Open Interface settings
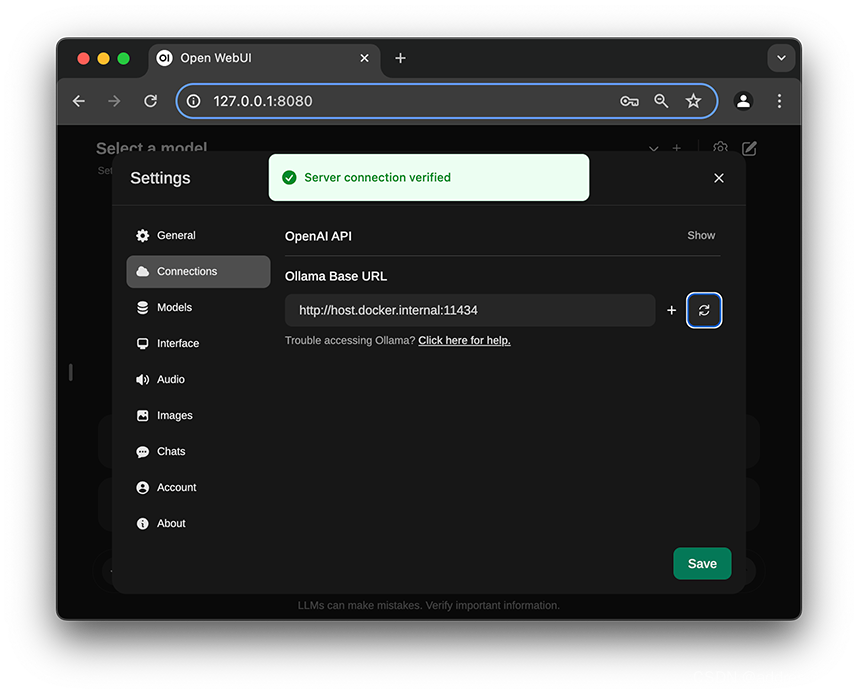 [198, 344]
